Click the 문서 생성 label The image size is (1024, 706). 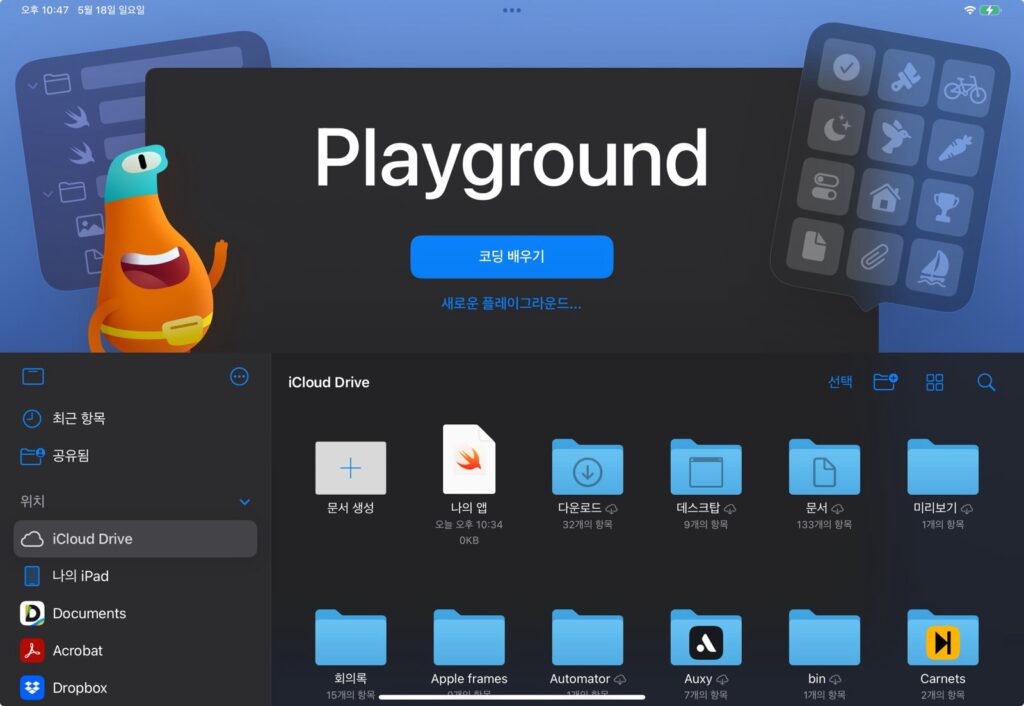click(351, 507)
